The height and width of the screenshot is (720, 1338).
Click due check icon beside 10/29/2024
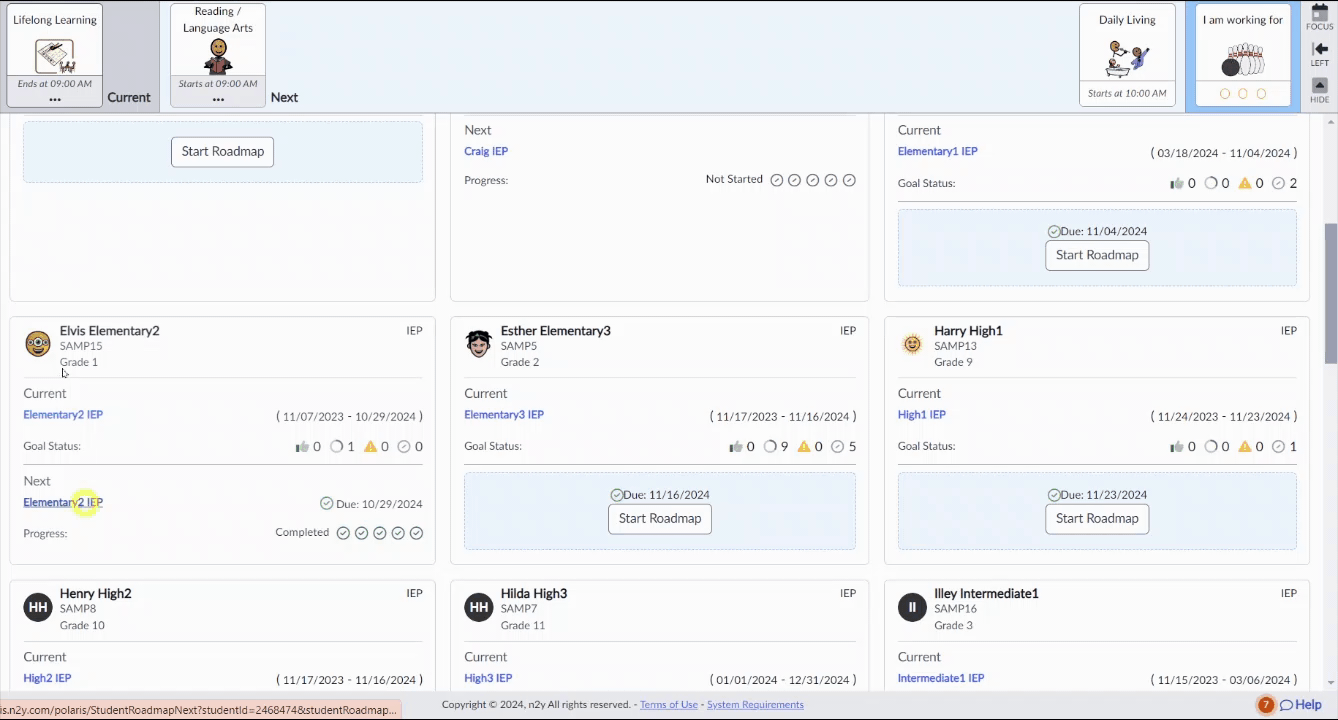[x=326, y=504]
